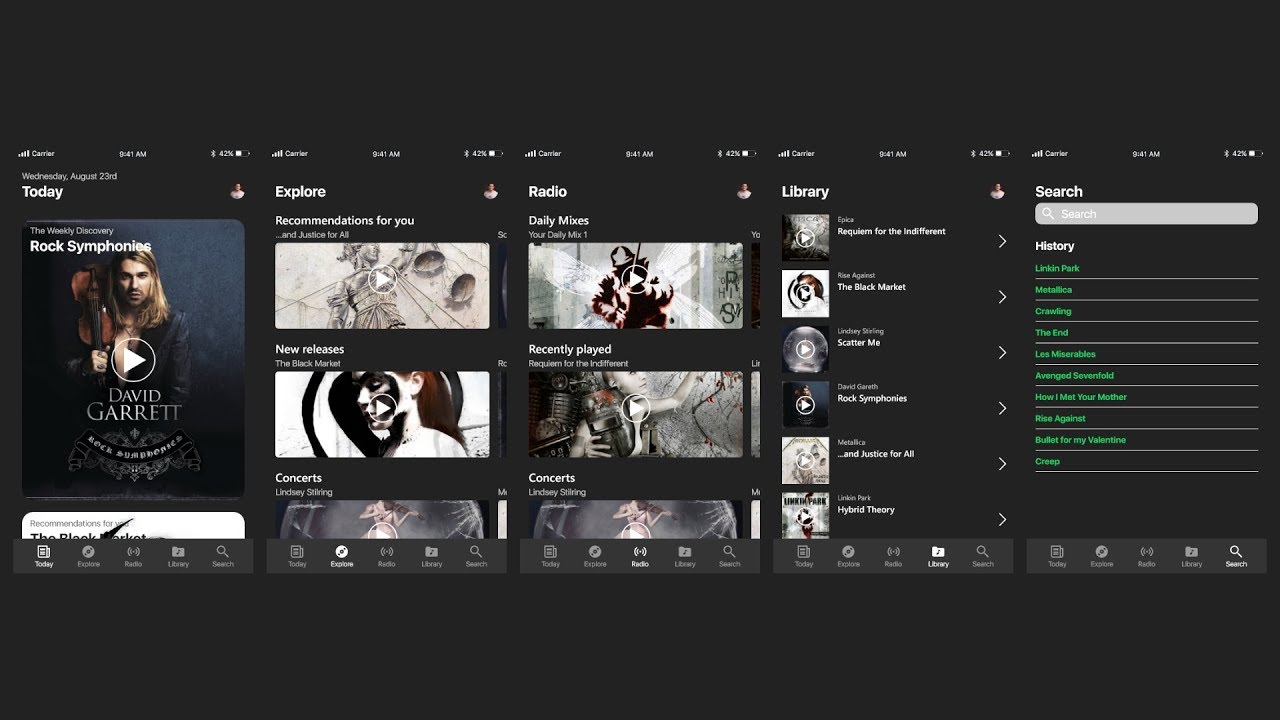This screenshot has width=1280, height=720.
Task: Open the Search tab on the Today screen
Action: (223, 556)
